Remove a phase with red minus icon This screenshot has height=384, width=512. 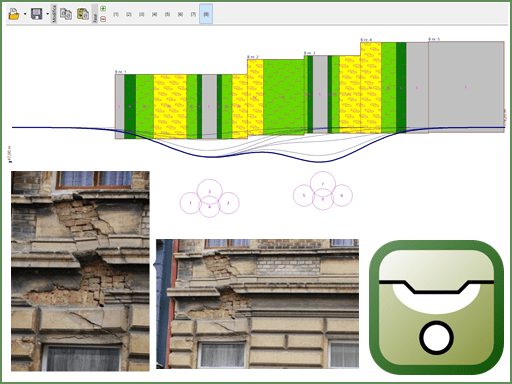click(x=103, y=19)
